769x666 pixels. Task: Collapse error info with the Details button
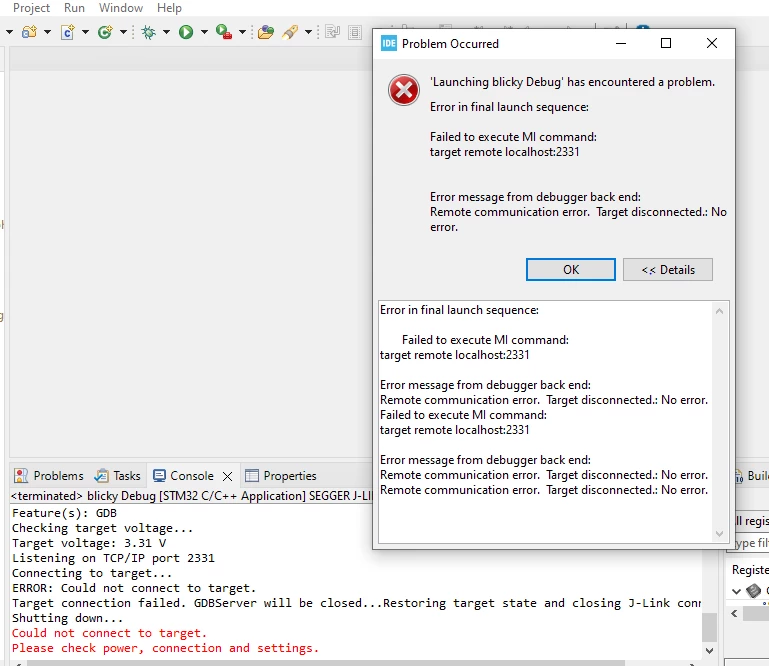pos(667,270)
